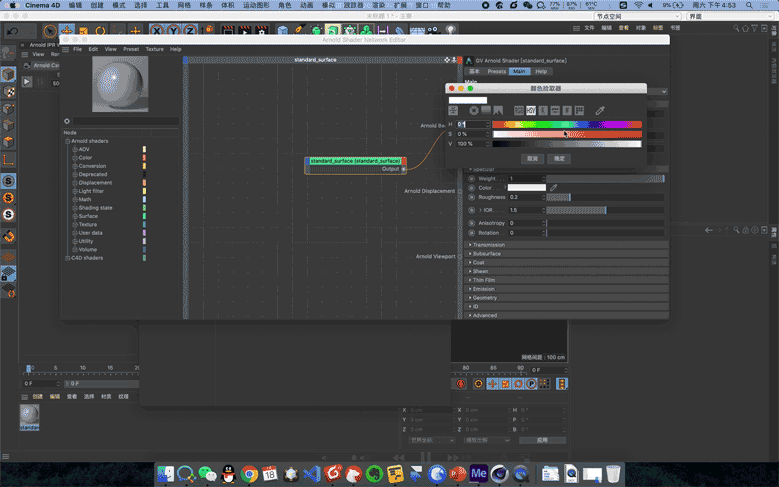The height and width of the screenshot is (487, 779).
Task: Switch to the Main tab
Action: click(x=519, y=72)
